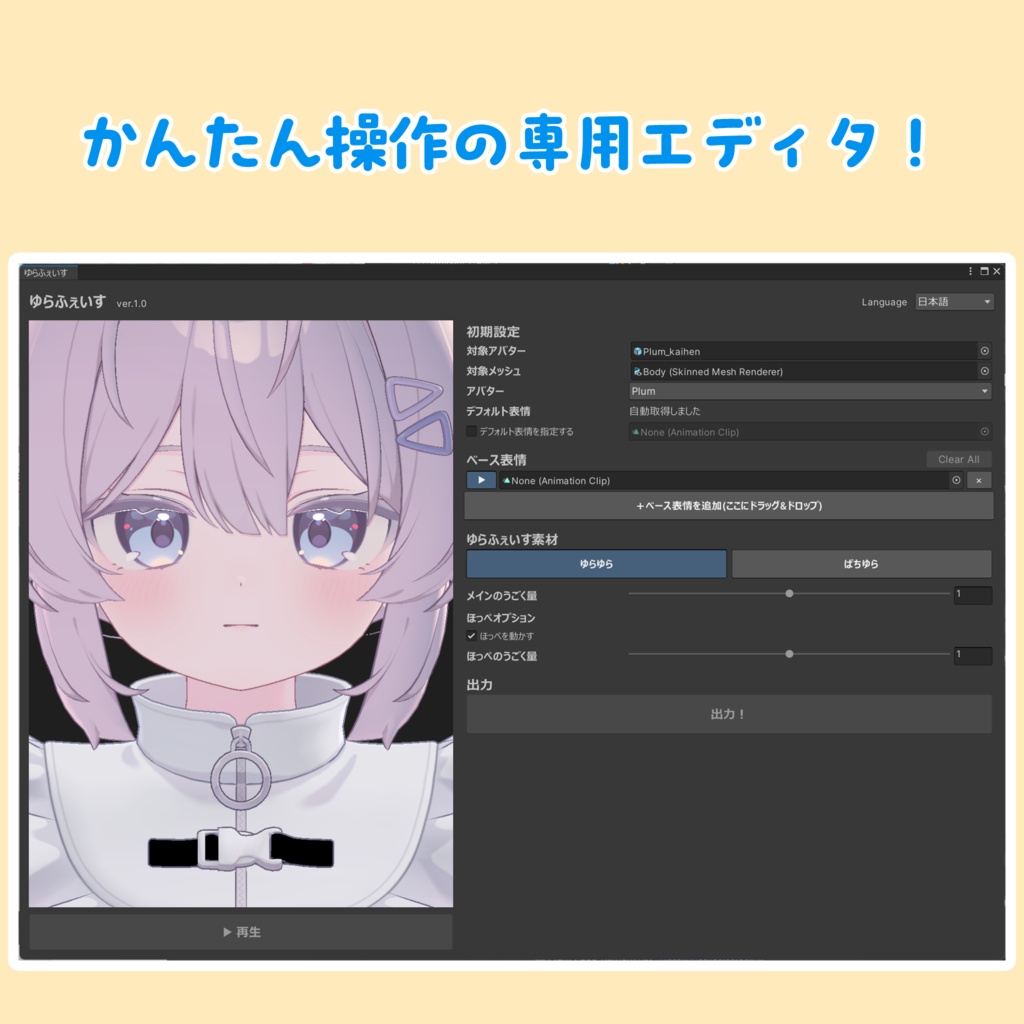Screen dimensions: 1024x1024
Task: Select the ゆらふぇいす window tab
Action: click(x=47, y=272)
